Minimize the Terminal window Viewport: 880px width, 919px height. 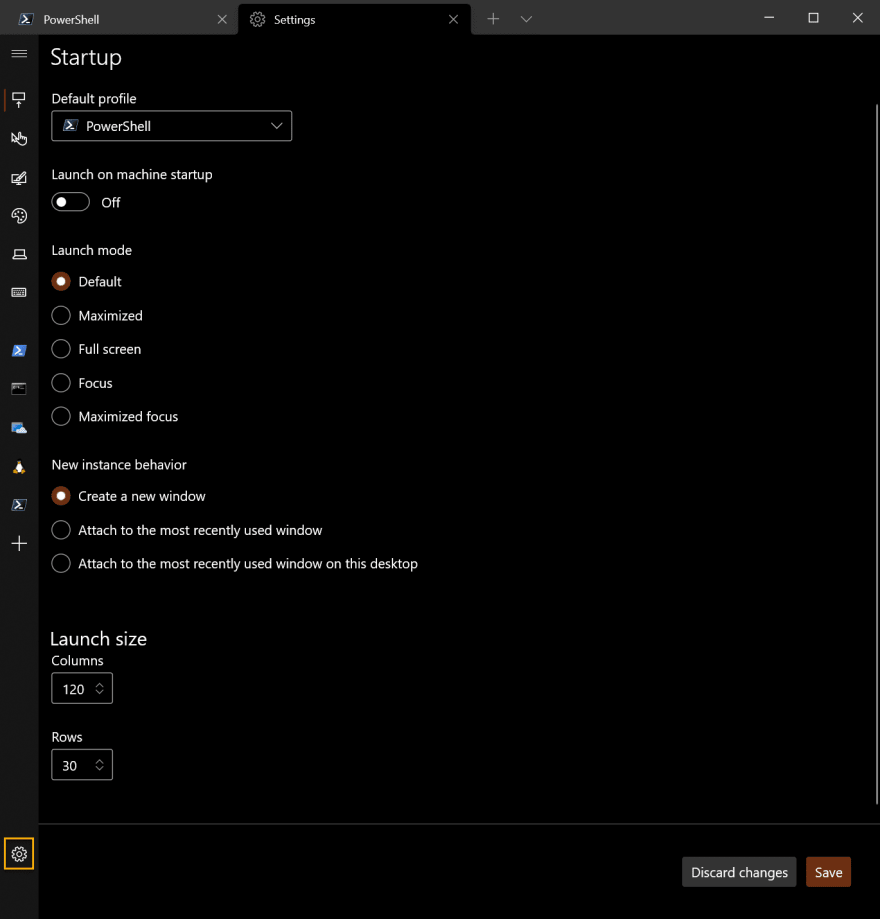(769, 18)
